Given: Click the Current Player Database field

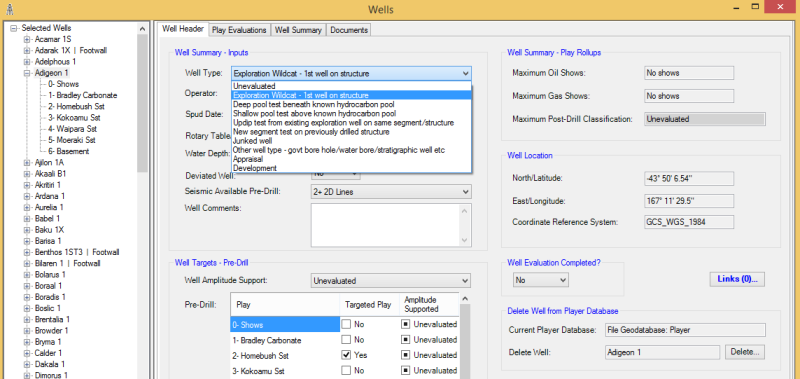Looking at the screenshot, I should click(x=685, y=330).
